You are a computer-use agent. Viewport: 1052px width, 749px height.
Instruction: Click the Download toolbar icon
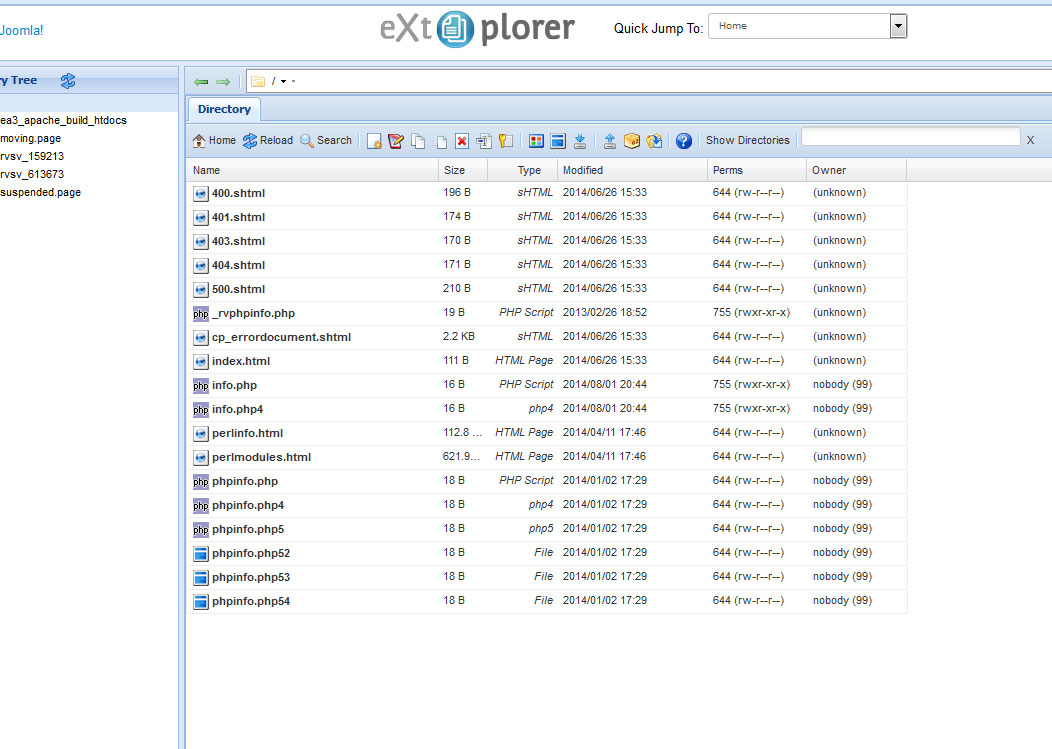tap(580, 141)
